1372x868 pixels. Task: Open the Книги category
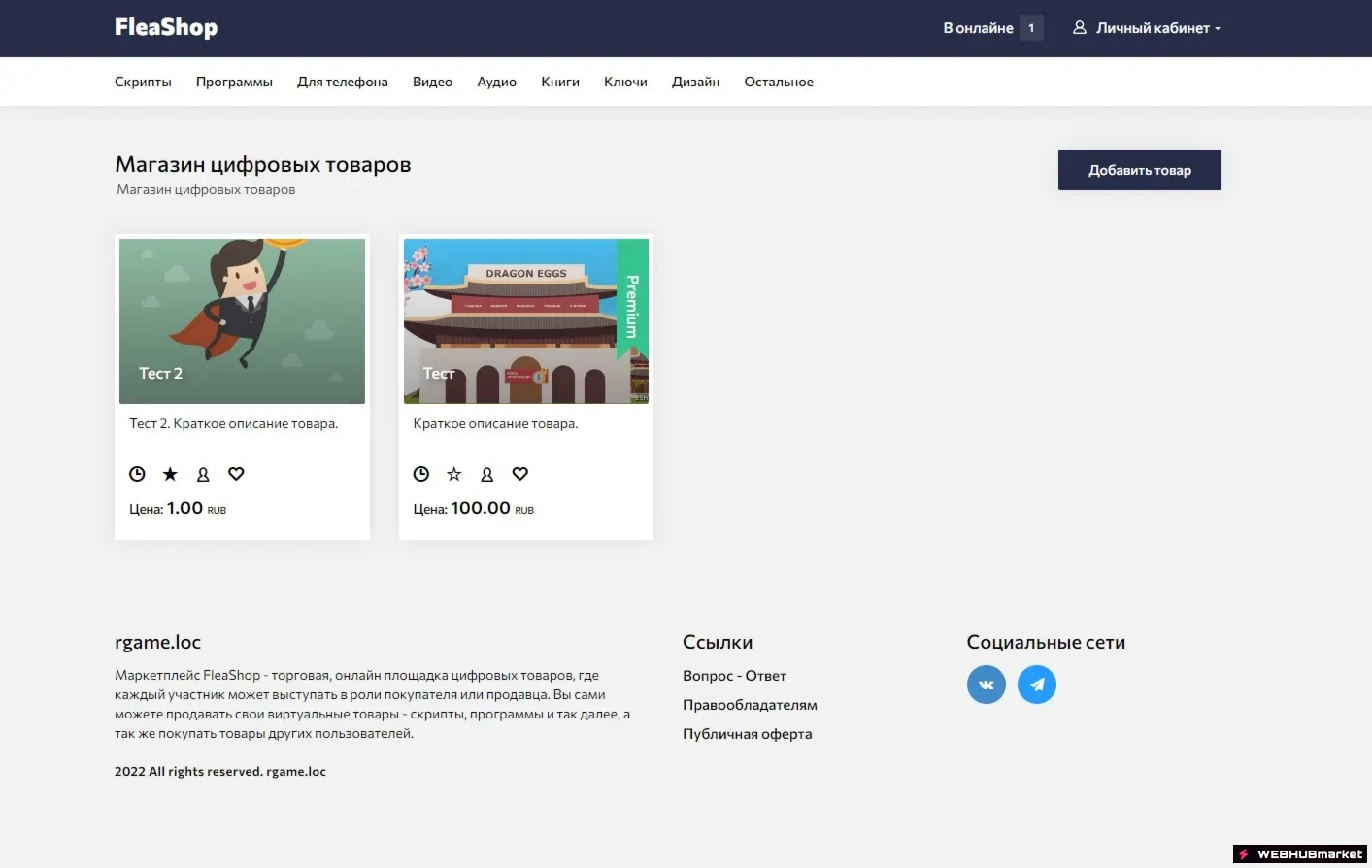tap(560, 82)
